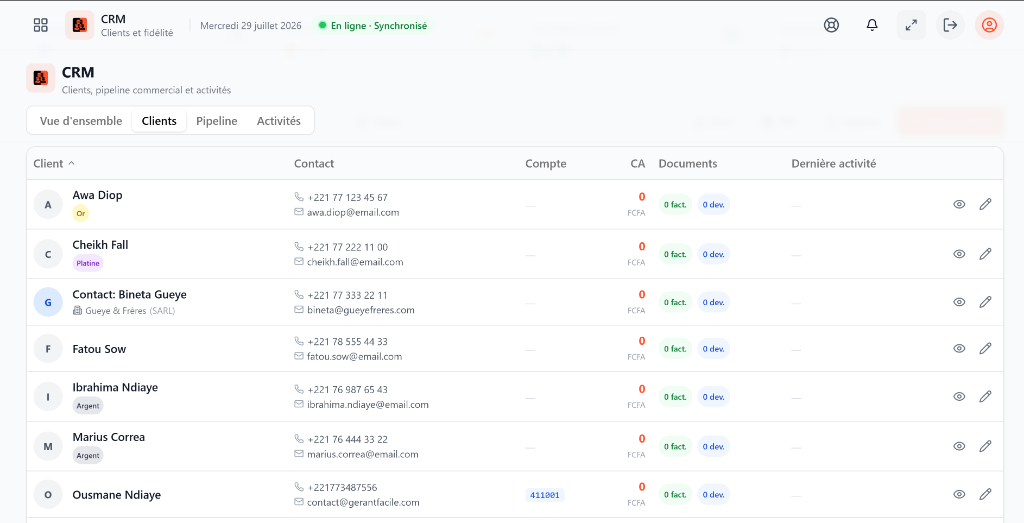This screenshot has height=523, width=1024.
Task: Edit Marius Correa with pencil icon
Action: [985, 446]
